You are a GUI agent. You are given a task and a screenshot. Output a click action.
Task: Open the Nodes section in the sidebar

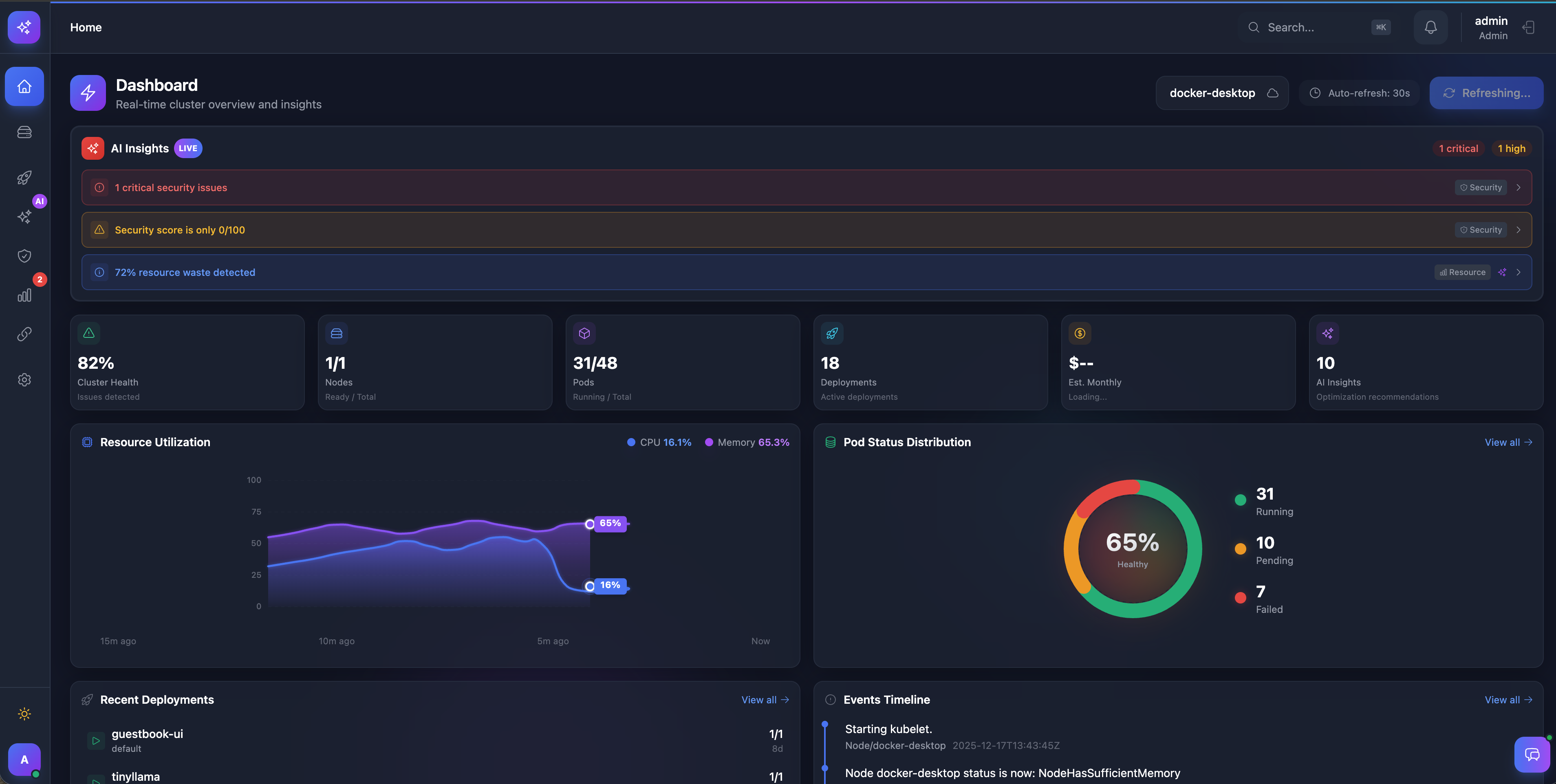click(x=24, y=132)
